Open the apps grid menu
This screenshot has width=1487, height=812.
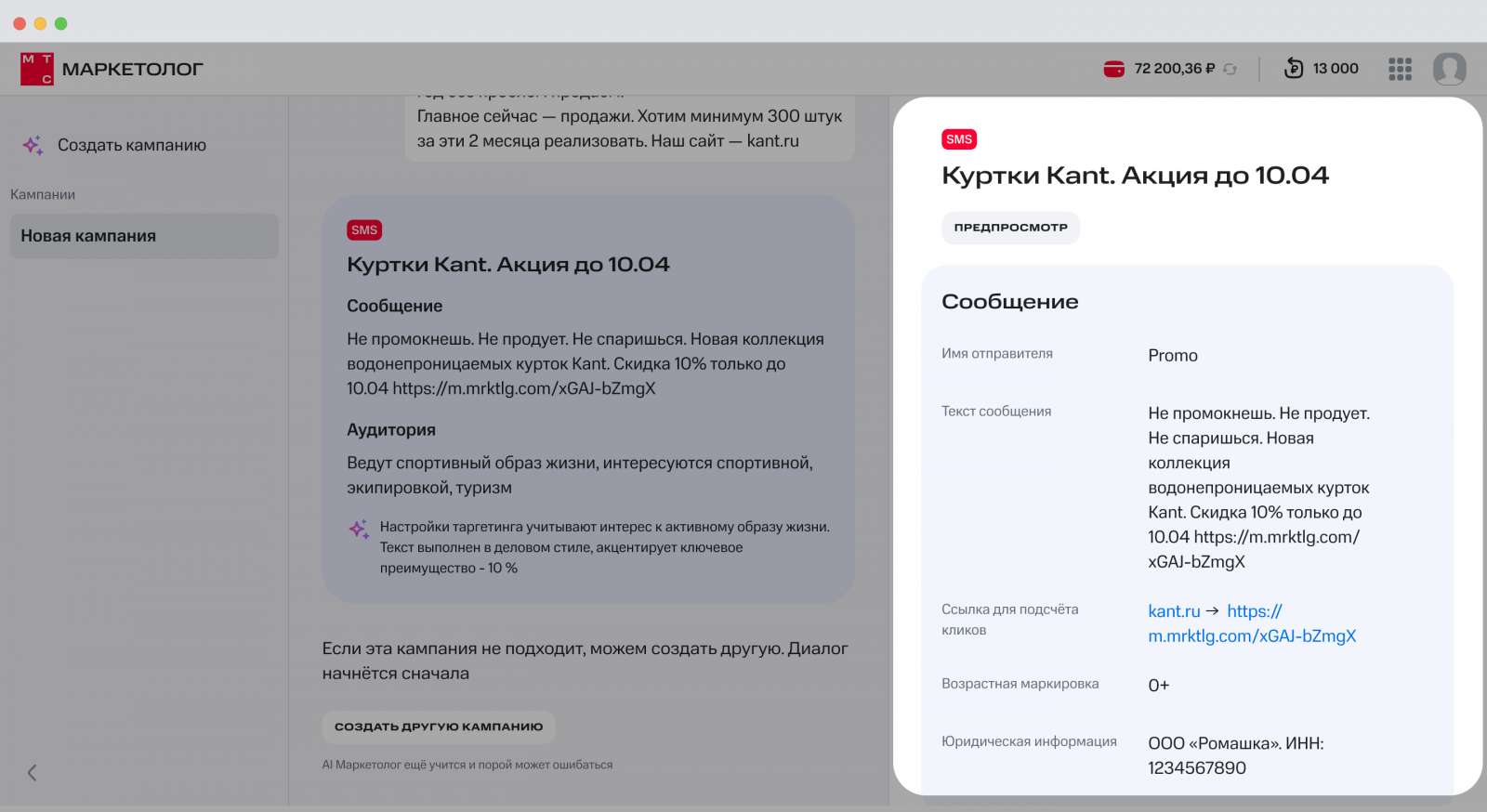(x=1400, y=69)
